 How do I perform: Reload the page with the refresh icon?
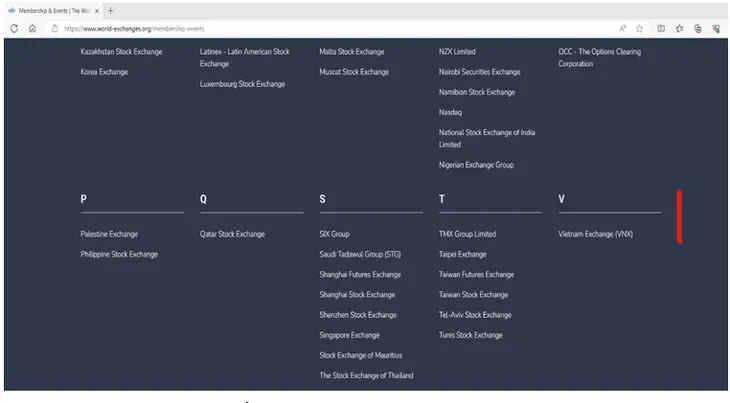(14, 29)
